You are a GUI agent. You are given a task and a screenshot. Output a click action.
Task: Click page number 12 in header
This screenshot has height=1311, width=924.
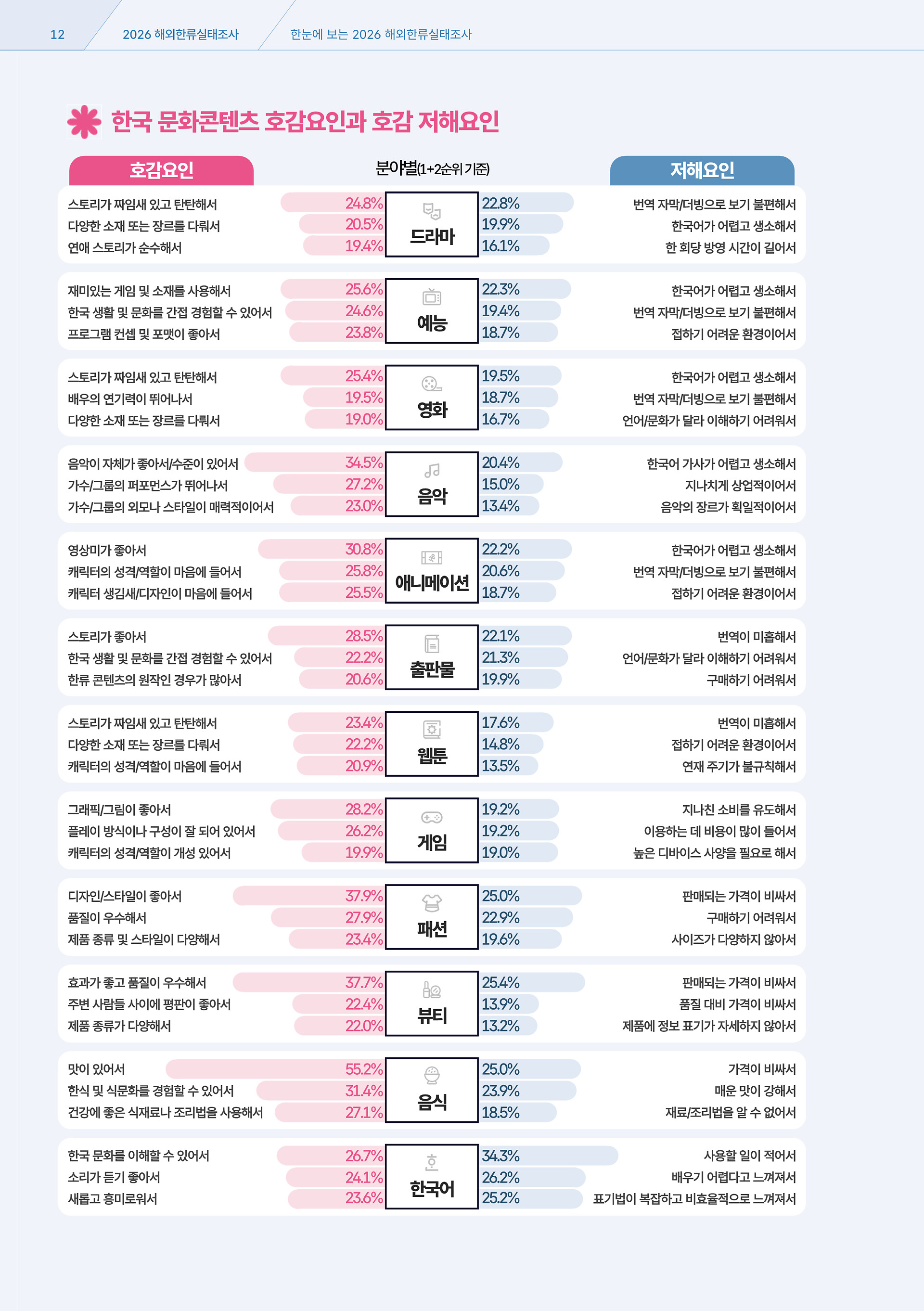pos(57,34)
